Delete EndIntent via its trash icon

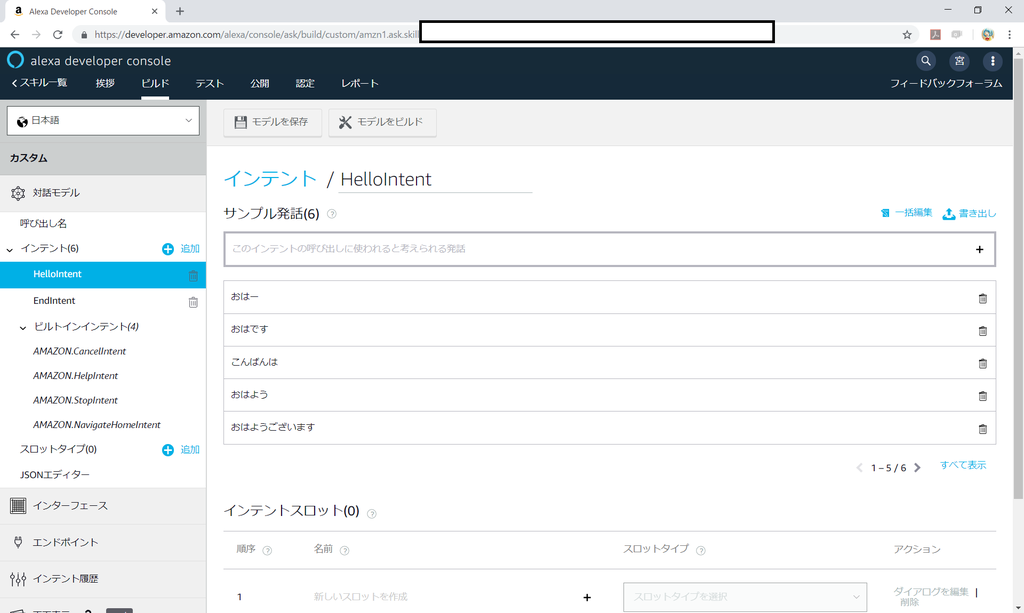click(193, 302)
